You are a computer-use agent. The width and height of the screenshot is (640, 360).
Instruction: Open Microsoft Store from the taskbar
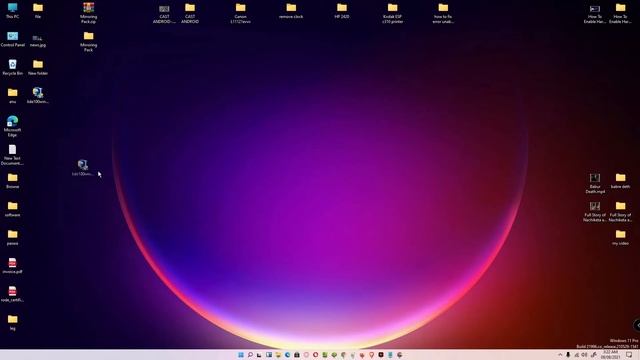[x=297, y=355]
